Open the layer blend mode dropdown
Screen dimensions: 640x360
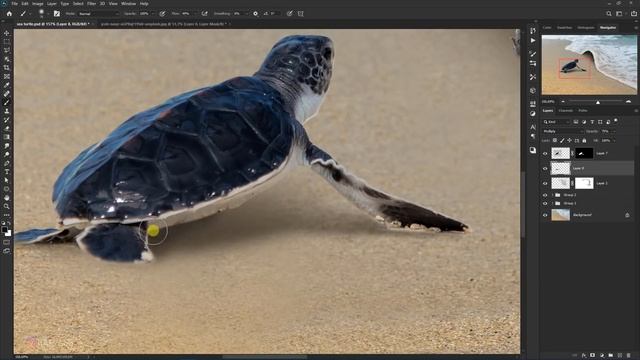562,131
